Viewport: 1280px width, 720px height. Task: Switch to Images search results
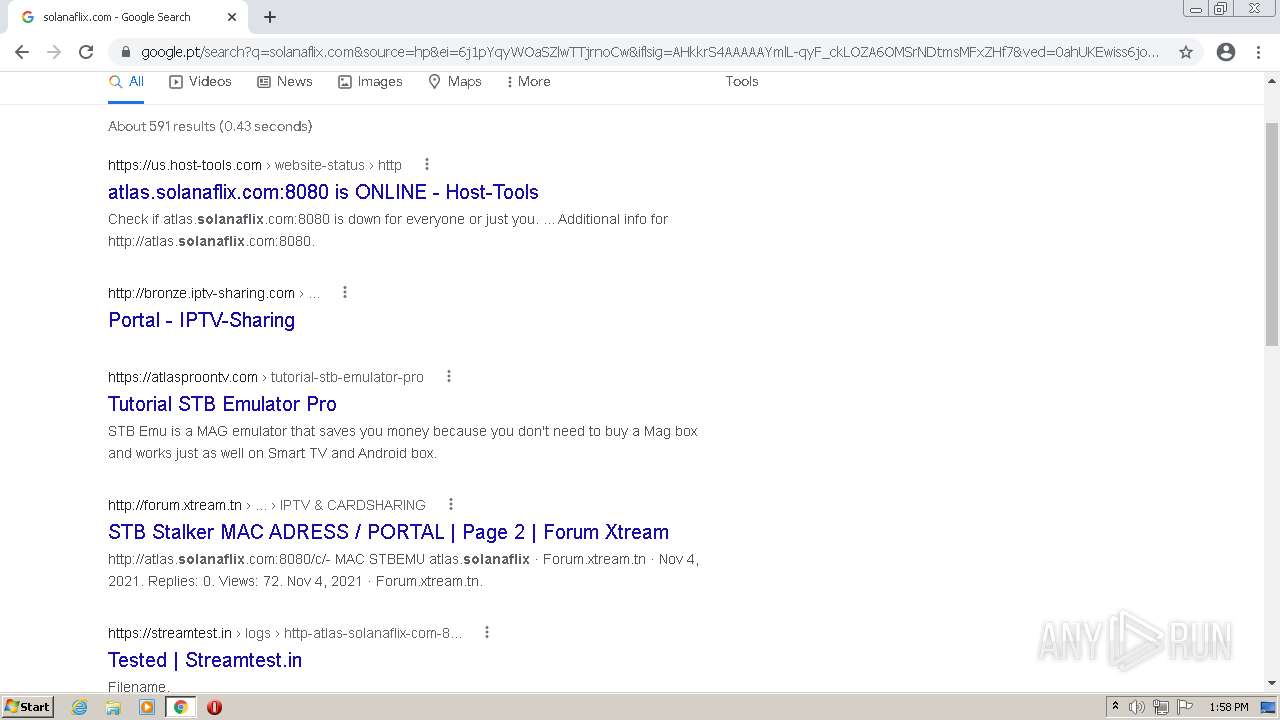pyautogui.click(x=370, y=82)
